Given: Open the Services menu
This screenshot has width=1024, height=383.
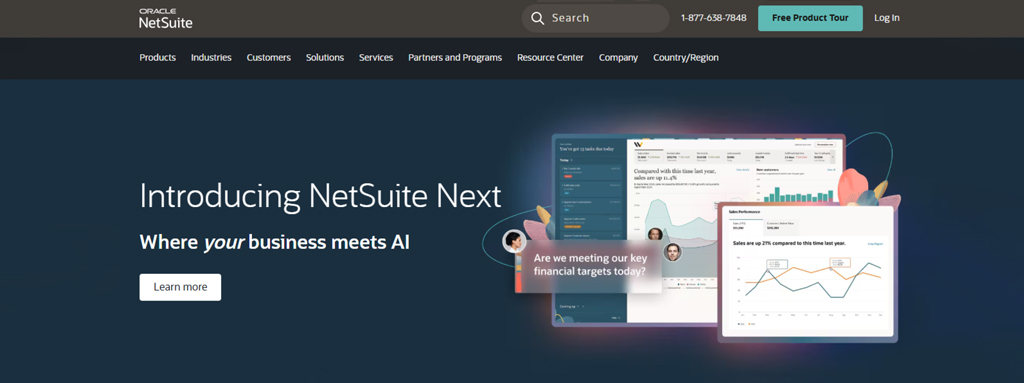Looking at the screenshot, I should click(x=376, y=58).
